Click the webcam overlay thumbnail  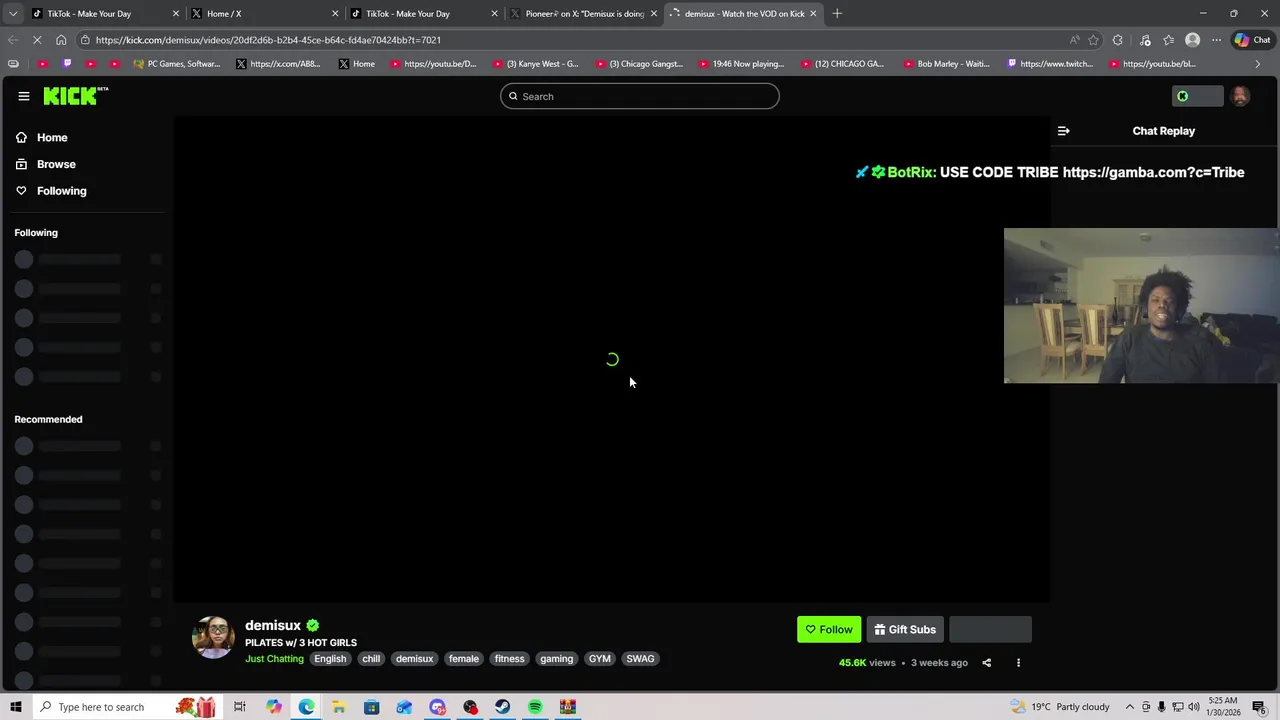1141,306
